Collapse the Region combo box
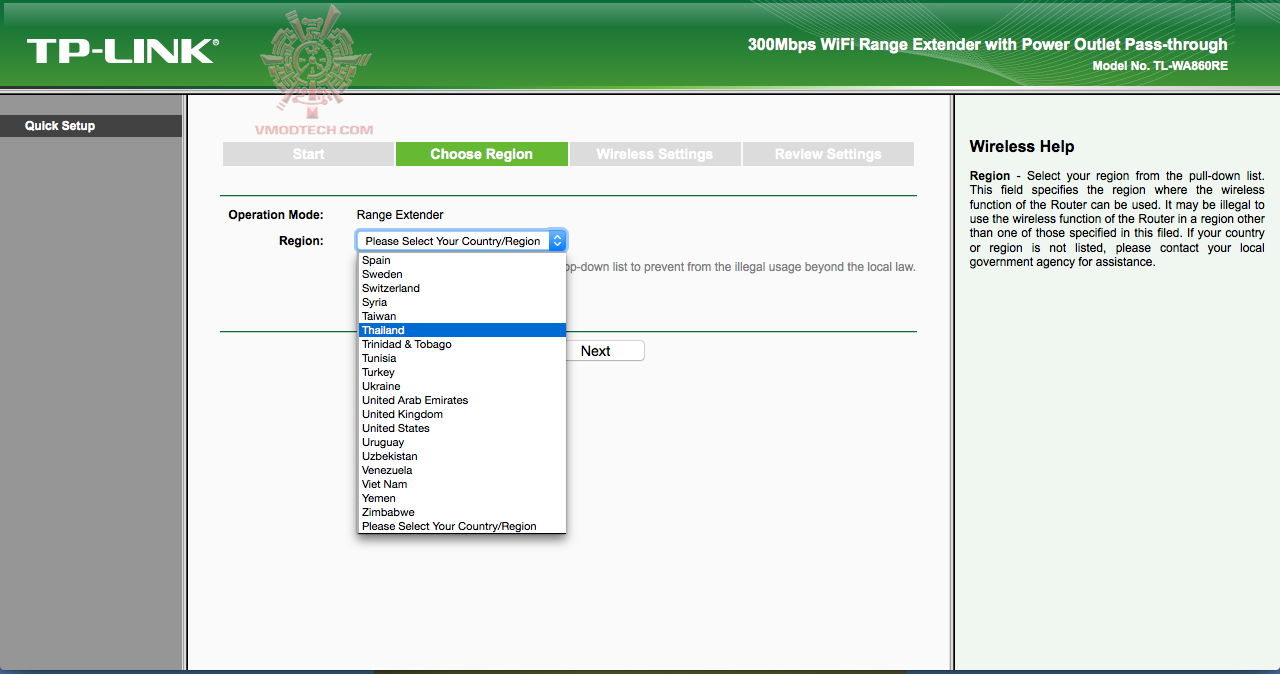The height and width of the screenshot is (674, 1280). coord(462,241)
